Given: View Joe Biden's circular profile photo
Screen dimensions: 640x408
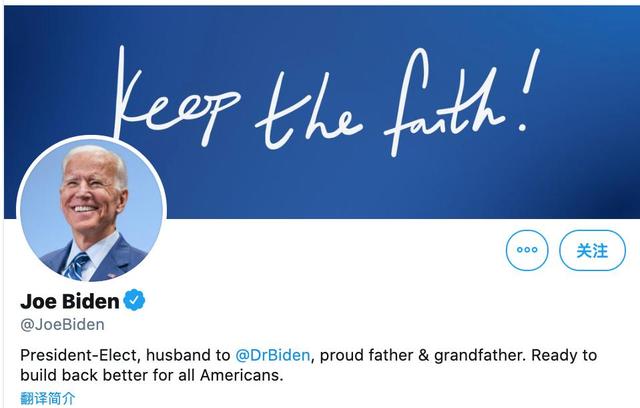Looking at the screenshot, I should [91, 209].
